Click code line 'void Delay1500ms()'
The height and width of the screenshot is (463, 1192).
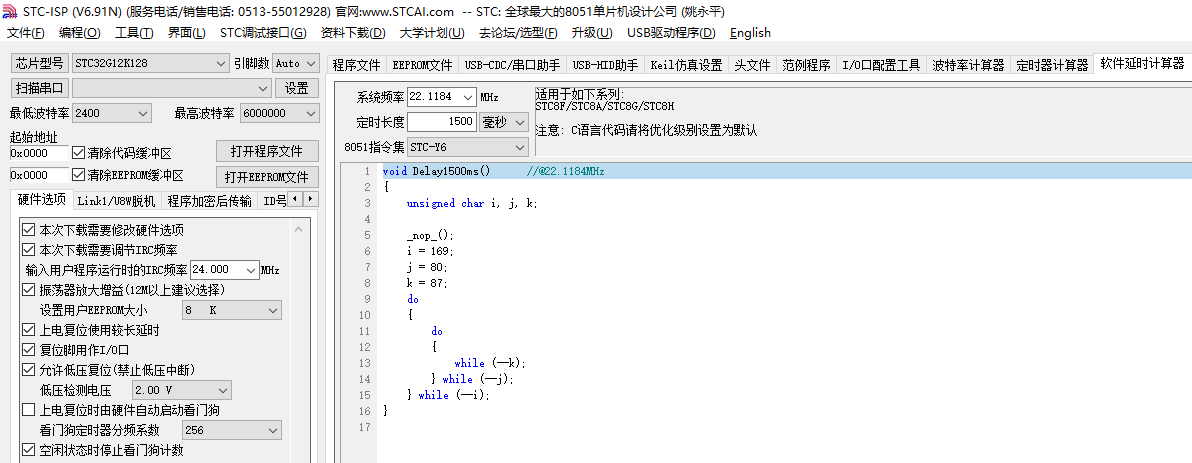point(436,171)
